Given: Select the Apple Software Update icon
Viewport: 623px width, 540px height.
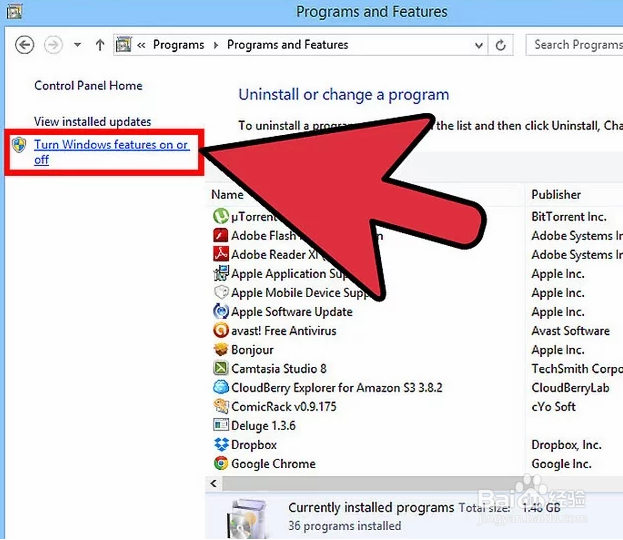Looking at the screenshot, I should pyautogui.click(x=221, y=311).
